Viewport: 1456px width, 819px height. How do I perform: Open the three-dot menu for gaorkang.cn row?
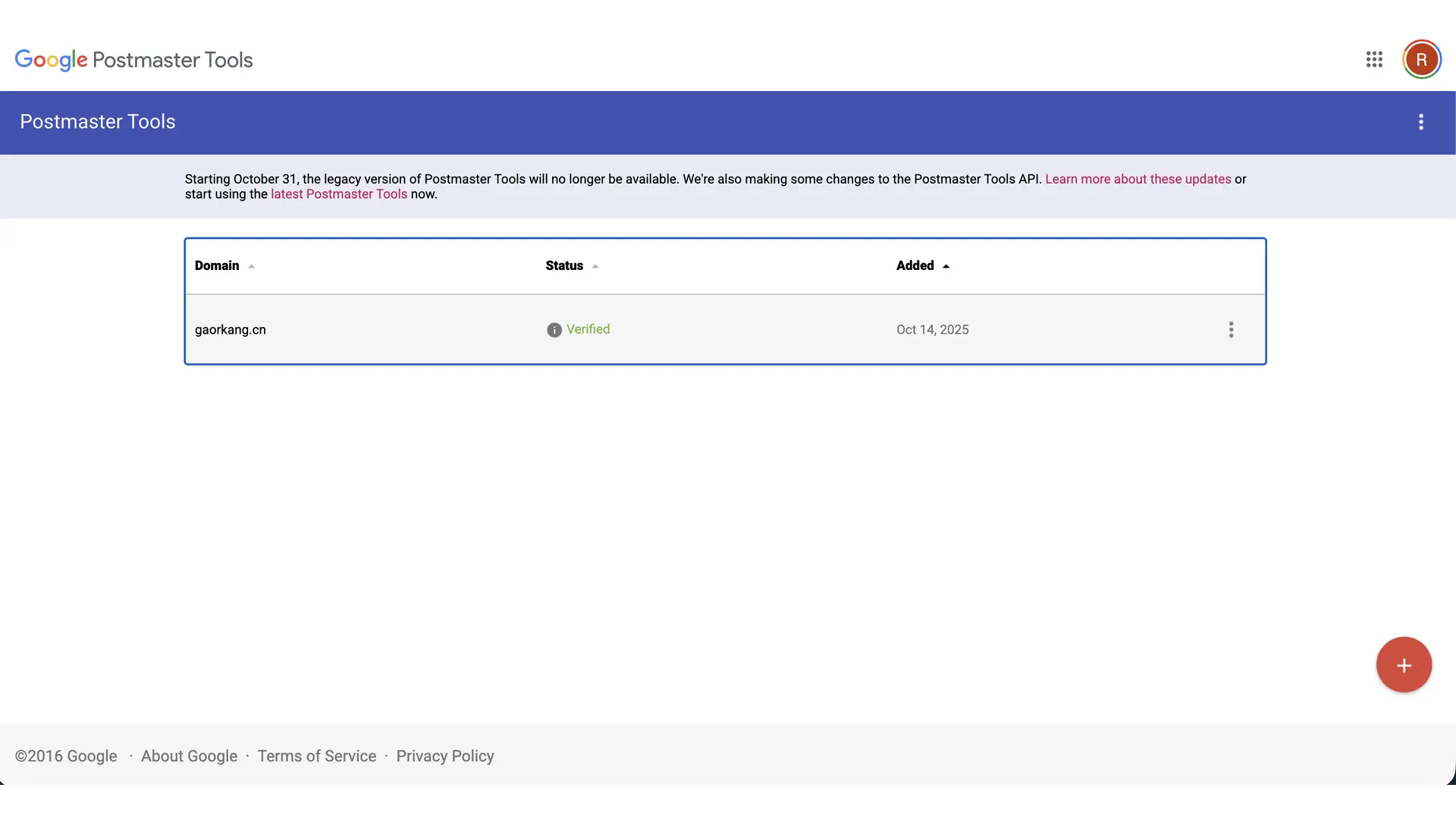(1231, 330)
